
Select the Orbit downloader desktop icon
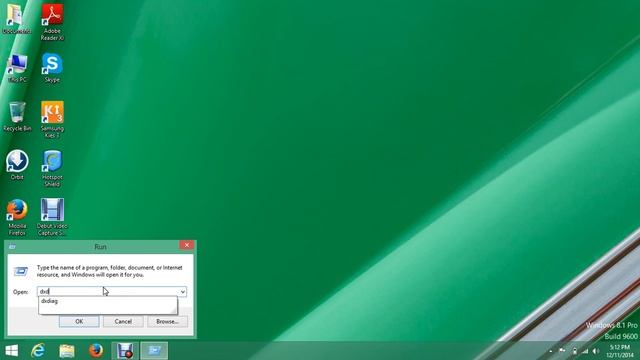tap(17, 165)
